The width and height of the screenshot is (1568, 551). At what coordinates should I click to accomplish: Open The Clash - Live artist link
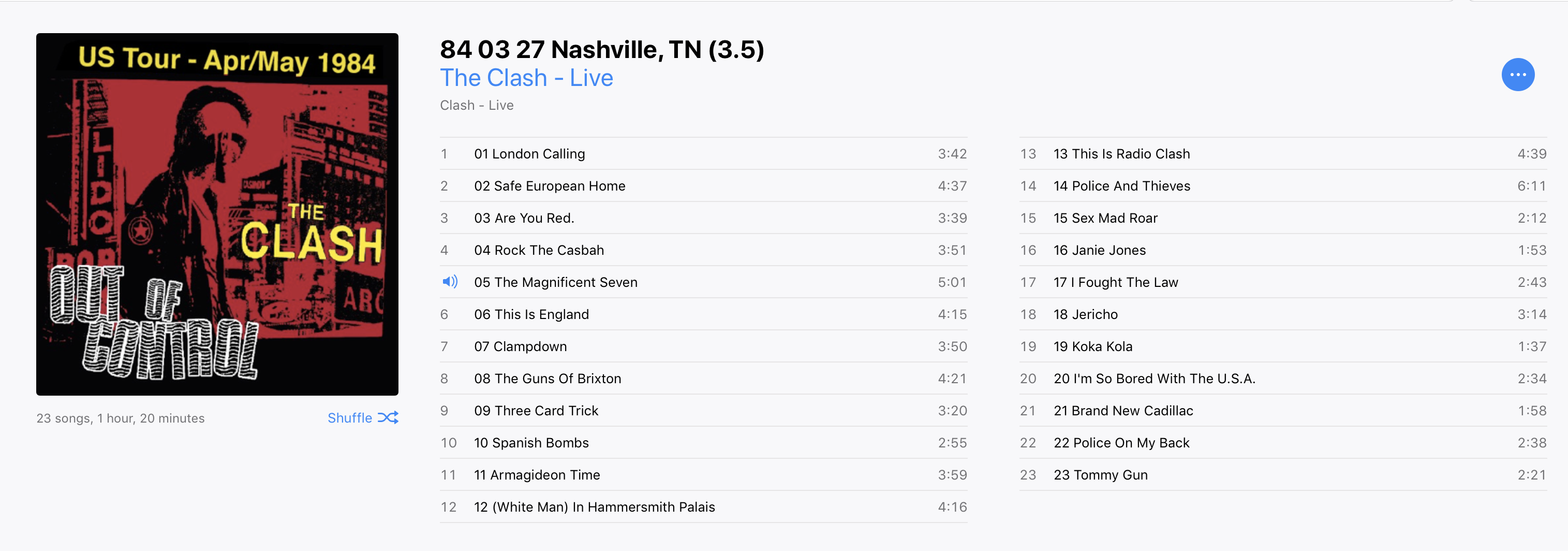pyautogui.click(x=526, y=78)
